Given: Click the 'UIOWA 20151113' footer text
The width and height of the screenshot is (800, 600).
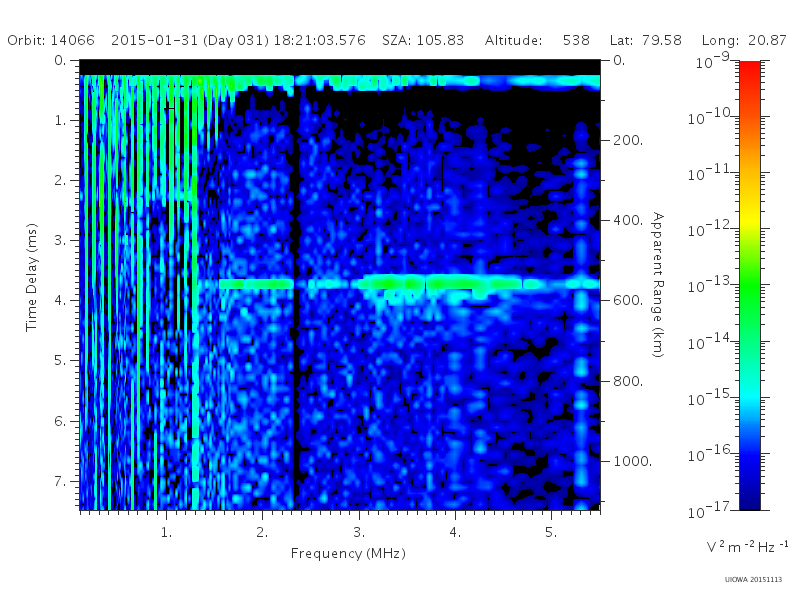Looking at the screenshot, I should coord(753,580).
